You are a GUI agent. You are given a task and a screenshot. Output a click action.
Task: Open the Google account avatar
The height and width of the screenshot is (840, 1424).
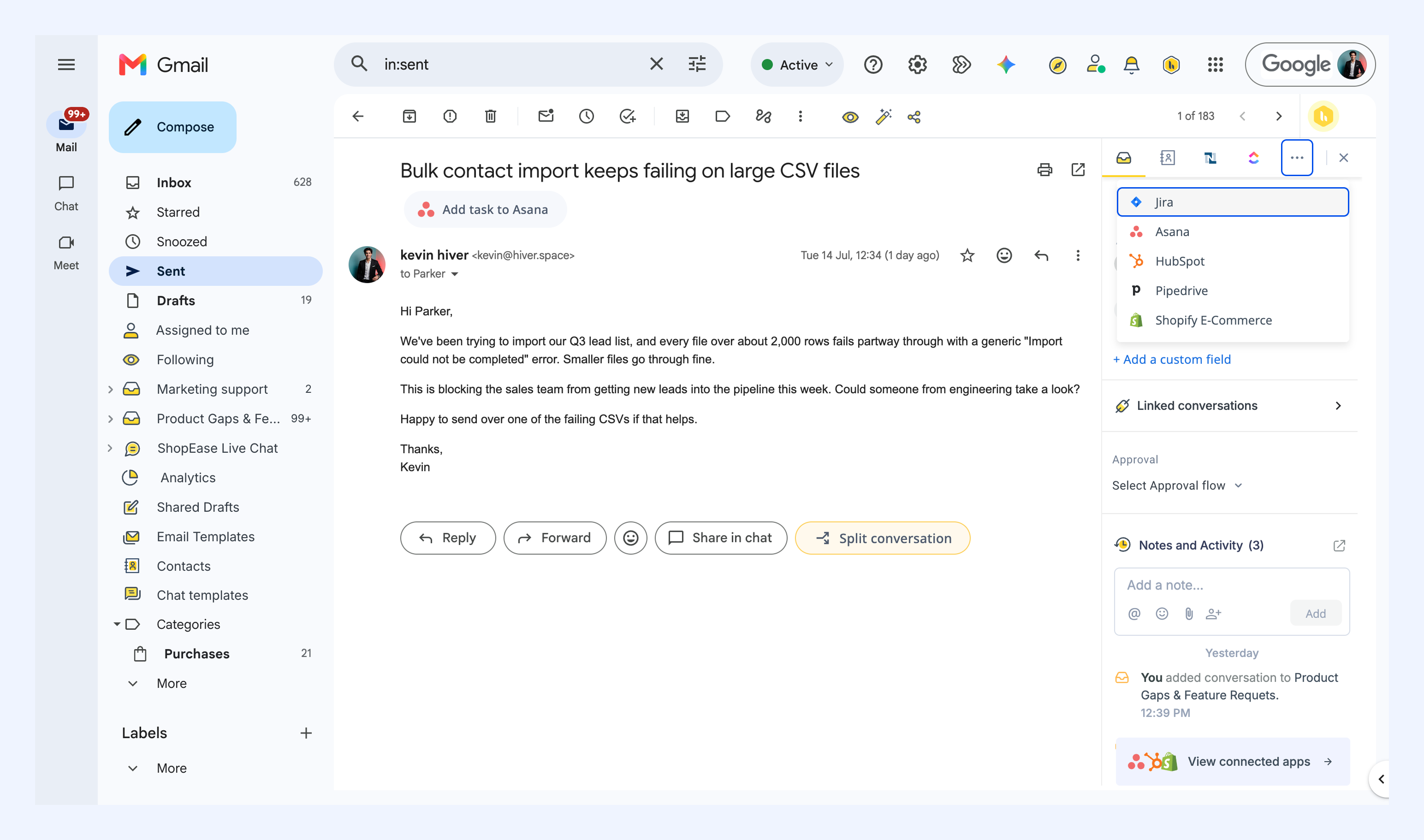pos(1352,65)
